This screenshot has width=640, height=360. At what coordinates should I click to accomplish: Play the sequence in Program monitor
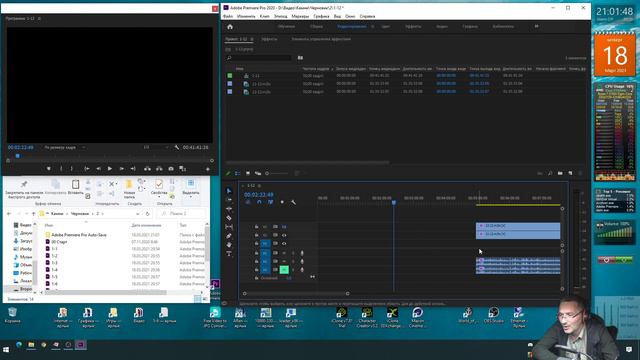[x=110, y=169]
